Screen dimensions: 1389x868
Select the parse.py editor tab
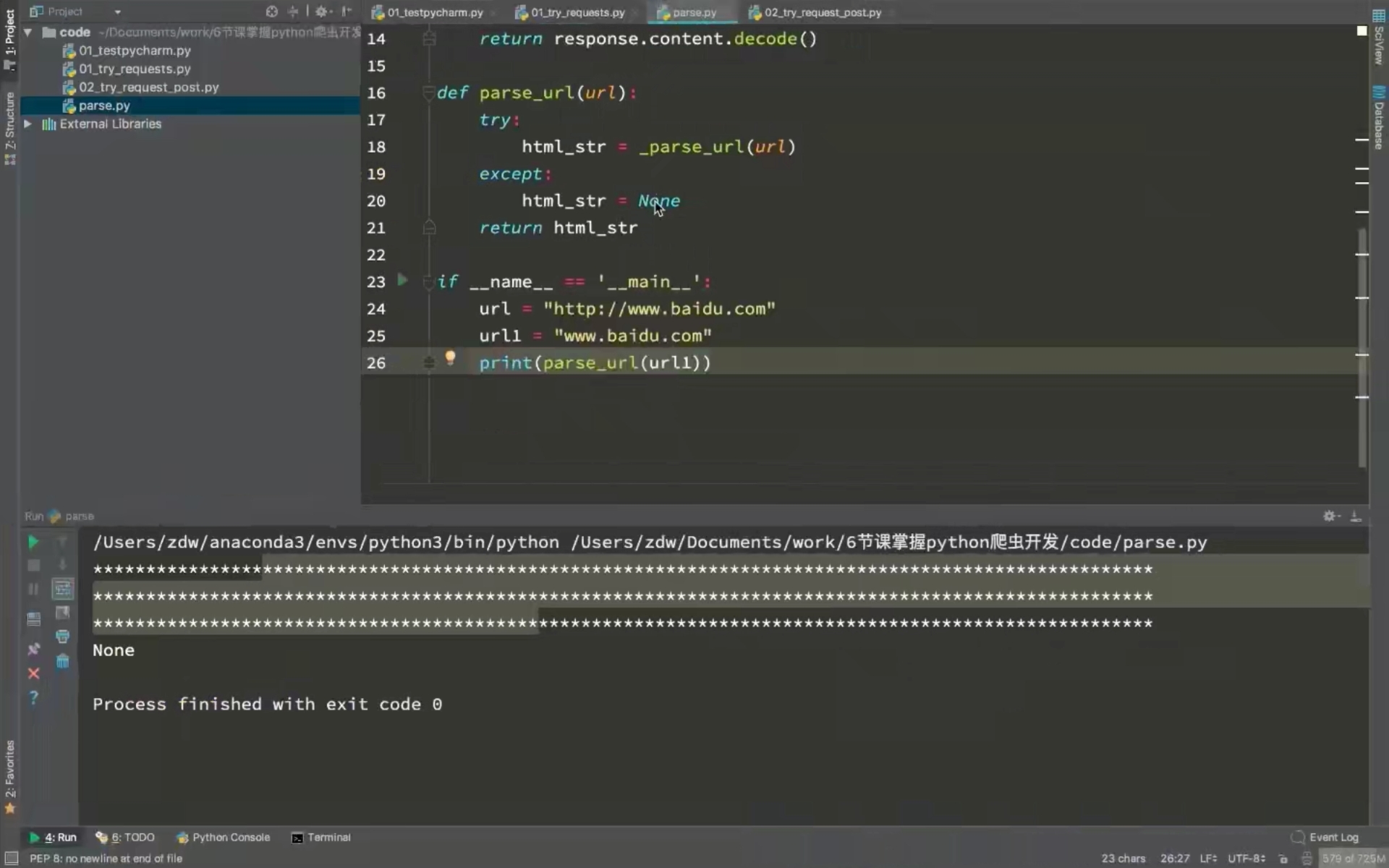pyautogui.click(x=693, y=12)
